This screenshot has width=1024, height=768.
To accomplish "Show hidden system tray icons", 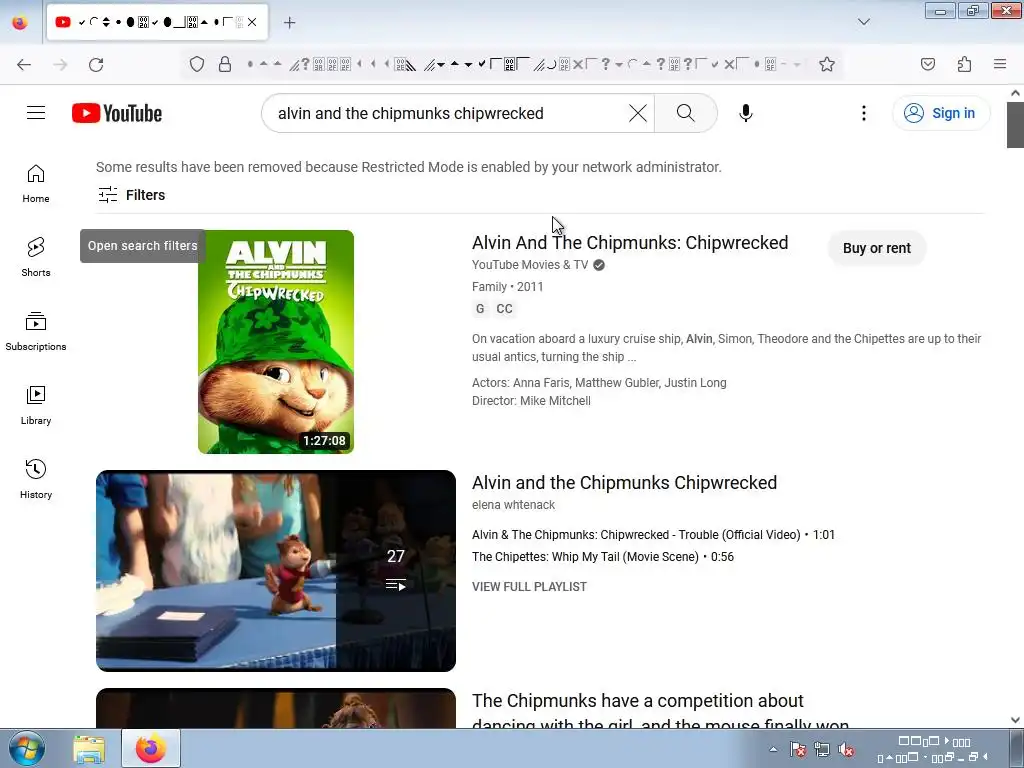I will tap(773, 750).
